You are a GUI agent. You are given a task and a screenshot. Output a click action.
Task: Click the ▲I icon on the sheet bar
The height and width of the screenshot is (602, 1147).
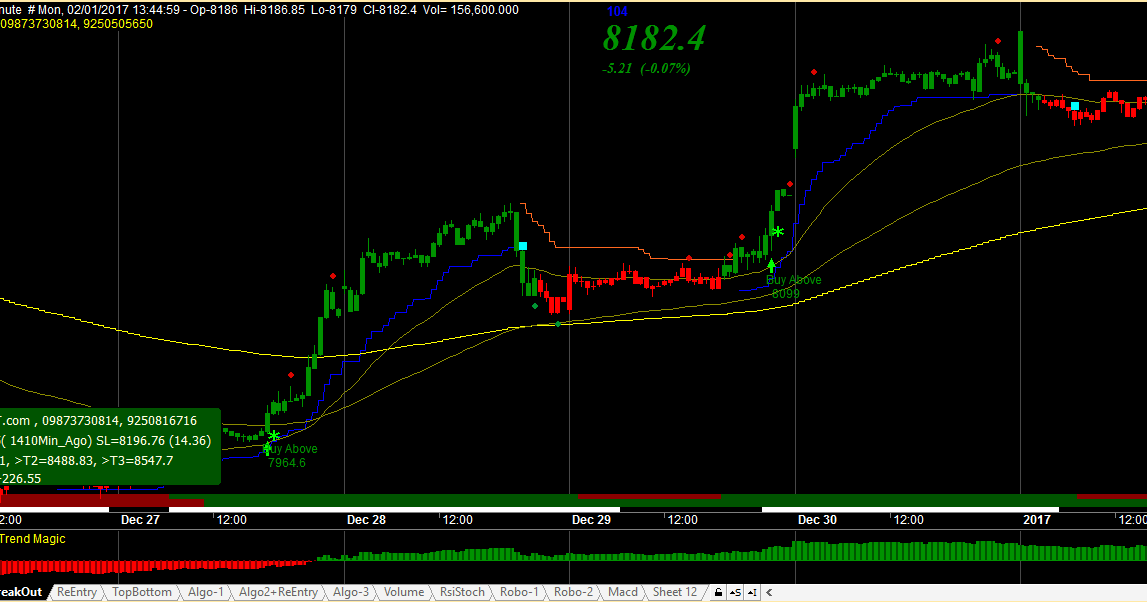coord(752,592)
